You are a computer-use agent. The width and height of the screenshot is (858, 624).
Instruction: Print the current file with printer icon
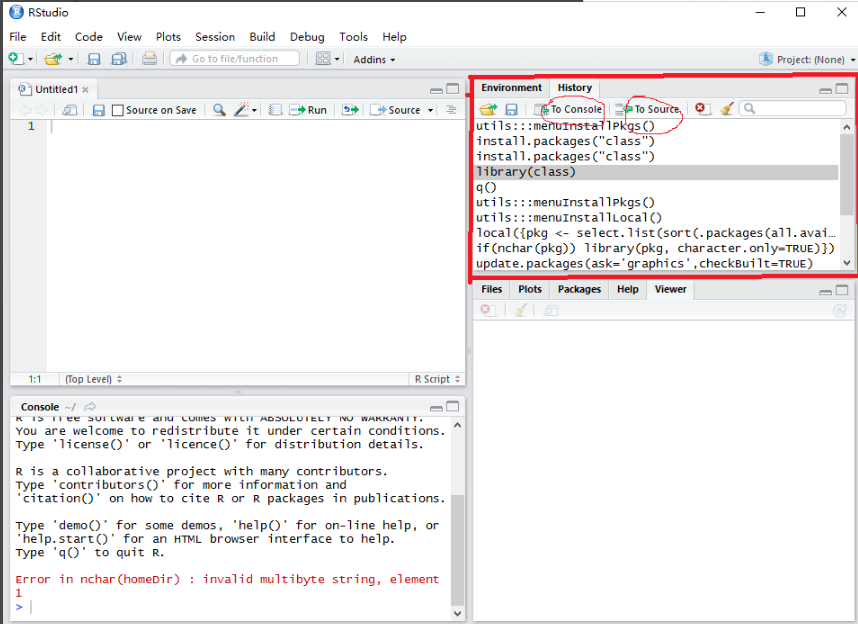[x=149, y=59]
